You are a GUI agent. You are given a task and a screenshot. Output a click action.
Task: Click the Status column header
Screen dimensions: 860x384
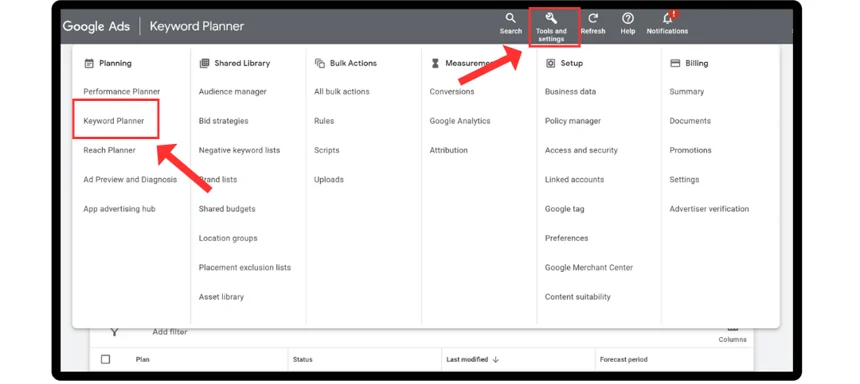(x=302, y=359)
